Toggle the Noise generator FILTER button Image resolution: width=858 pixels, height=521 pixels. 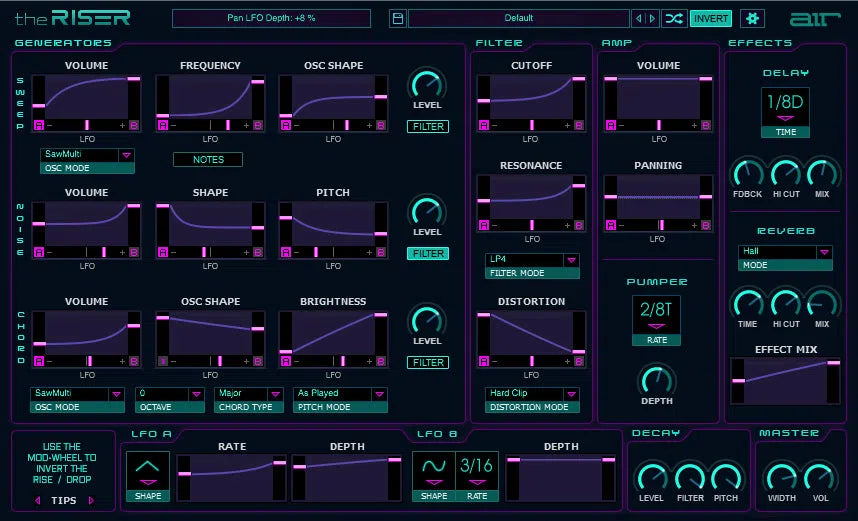pos(427,254)
